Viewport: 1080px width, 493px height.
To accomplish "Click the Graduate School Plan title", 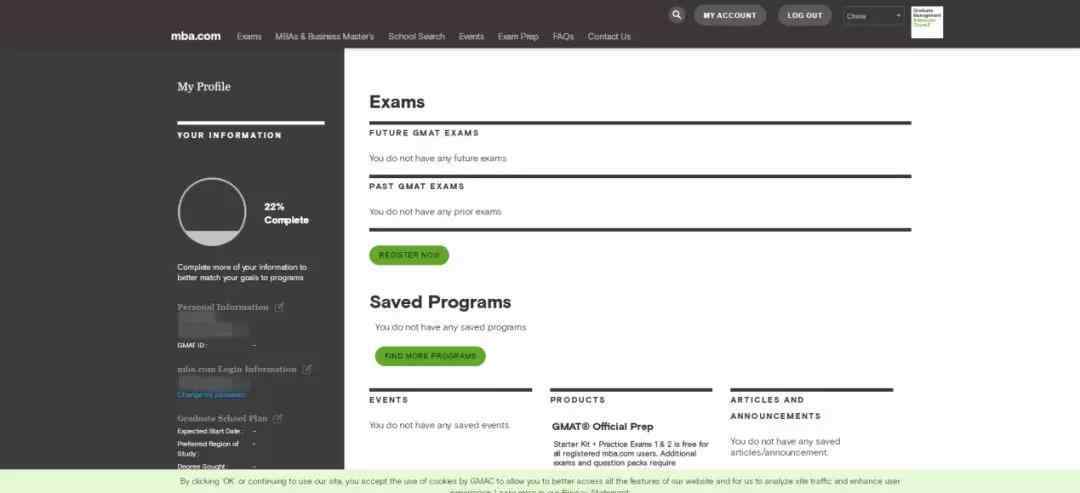I will tap(222, 418).
